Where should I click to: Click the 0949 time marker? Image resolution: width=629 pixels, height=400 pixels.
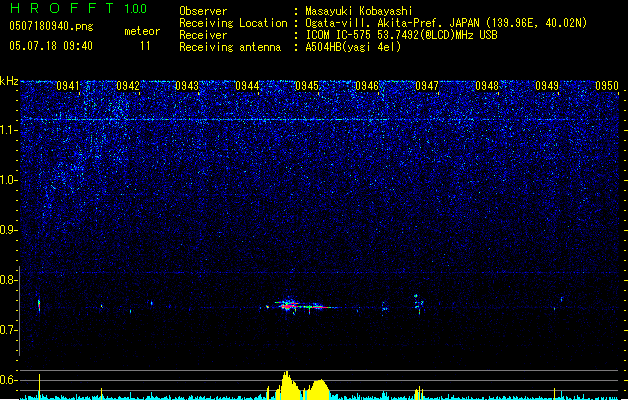547,86
